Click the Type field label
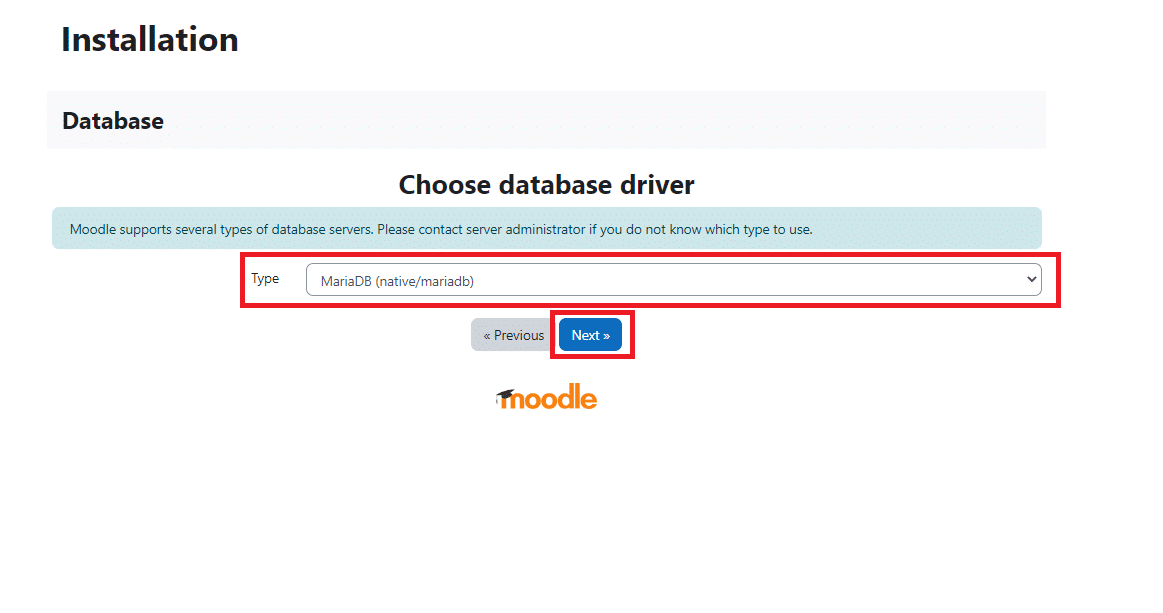Viewport: 1163px width, 613px height. tap(265, 279)
